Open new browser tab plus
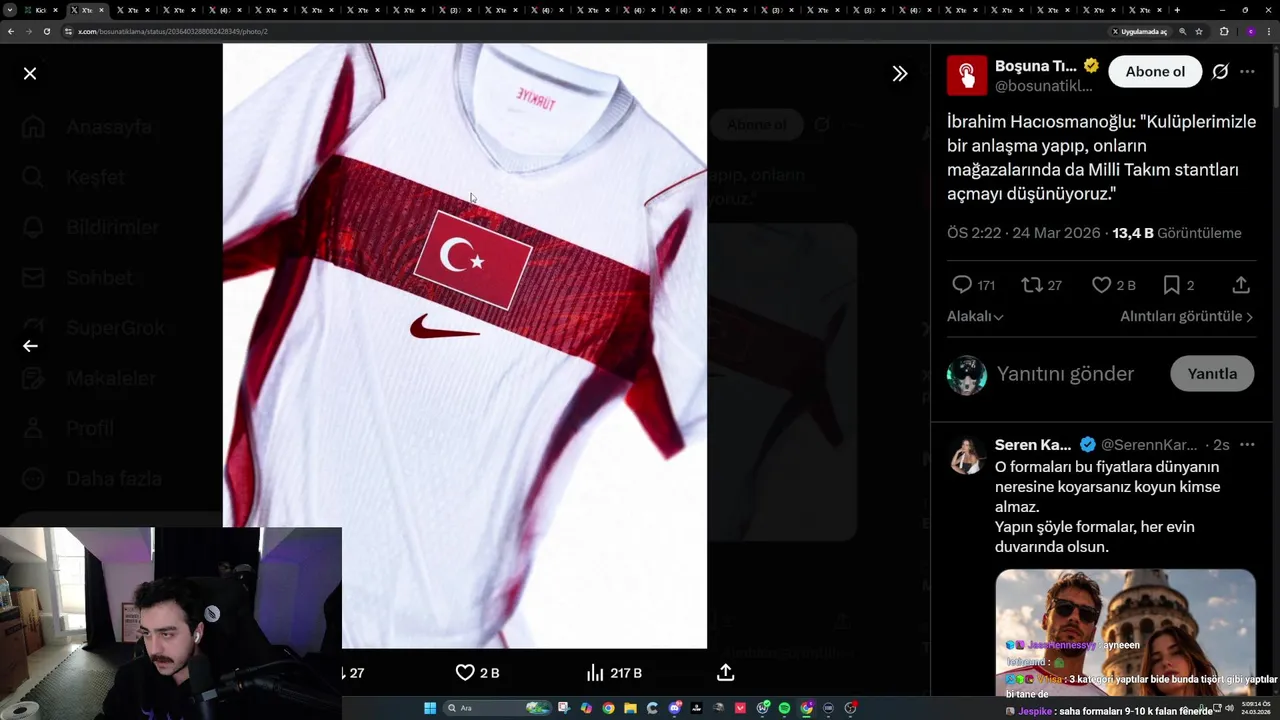The width and height of the screenshot is (1280, 720). (1177, 10)
